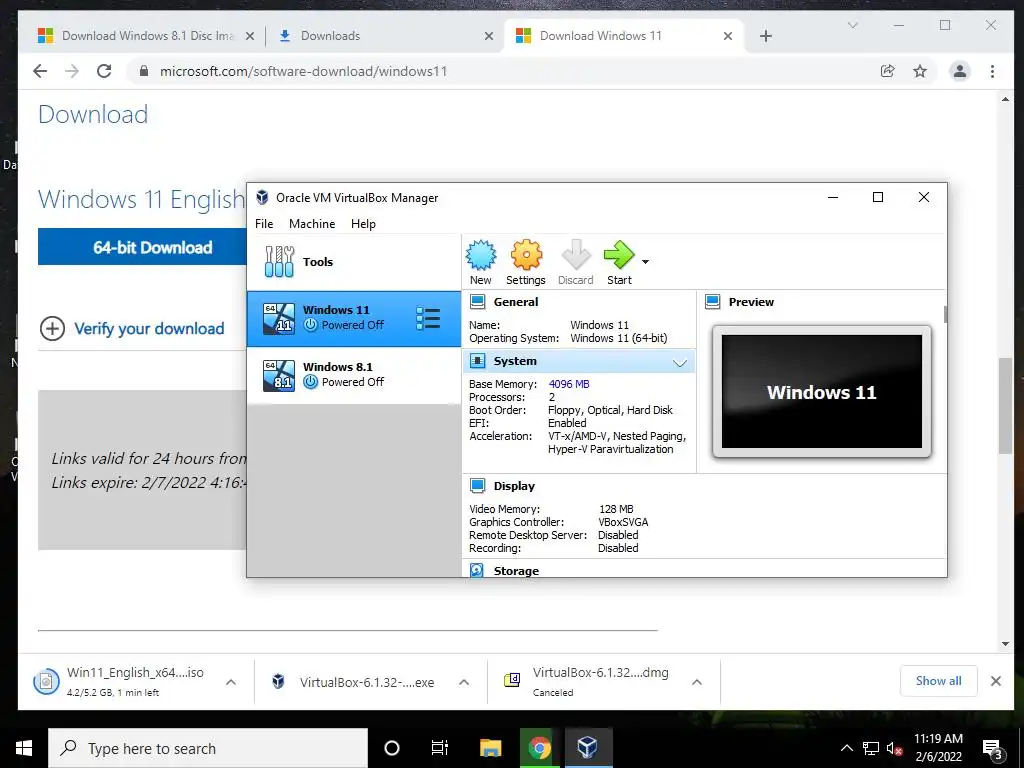Click the muted volume tray icon

coord(895,748)
